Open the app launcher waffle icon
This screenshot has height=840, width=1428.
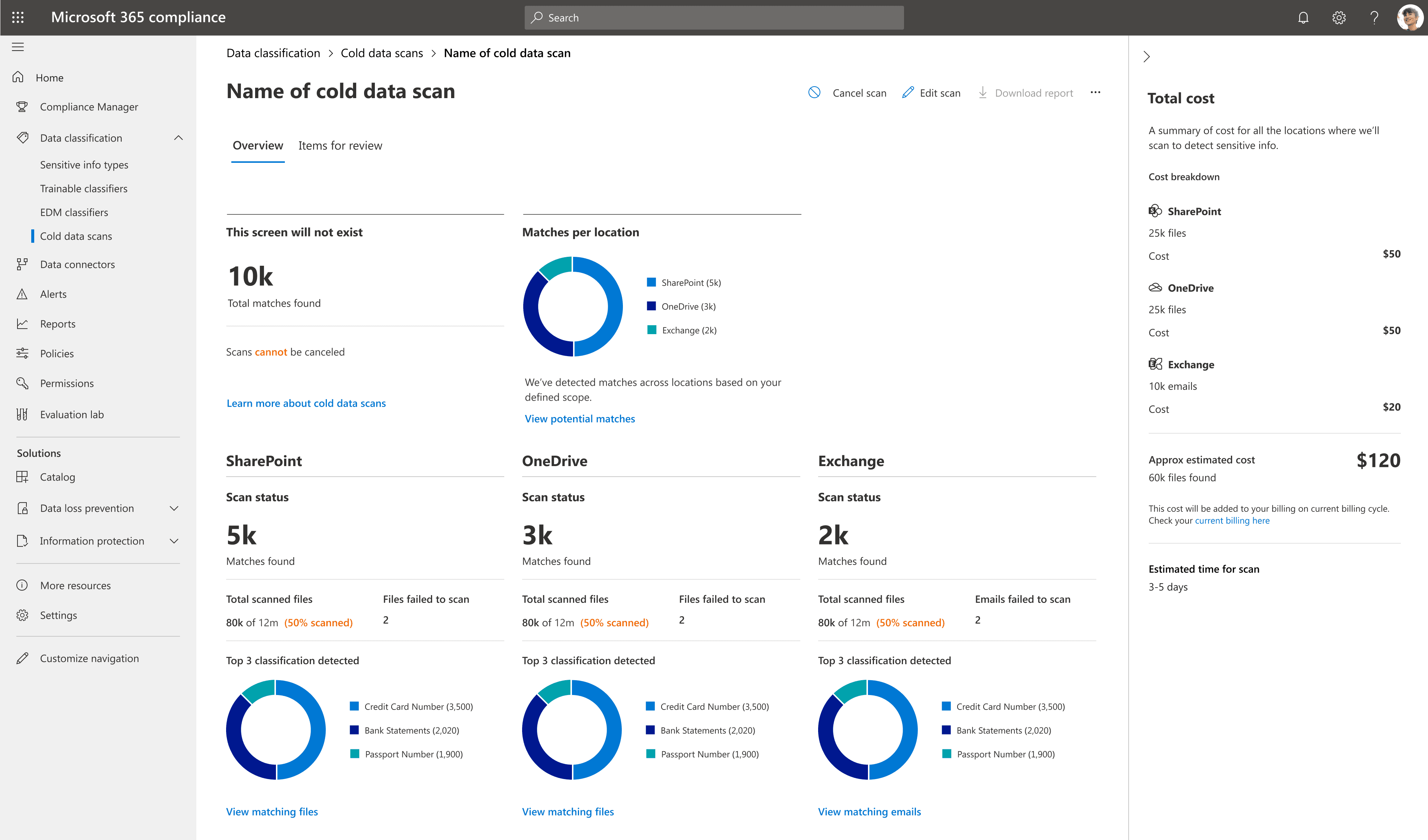point(17,17)
